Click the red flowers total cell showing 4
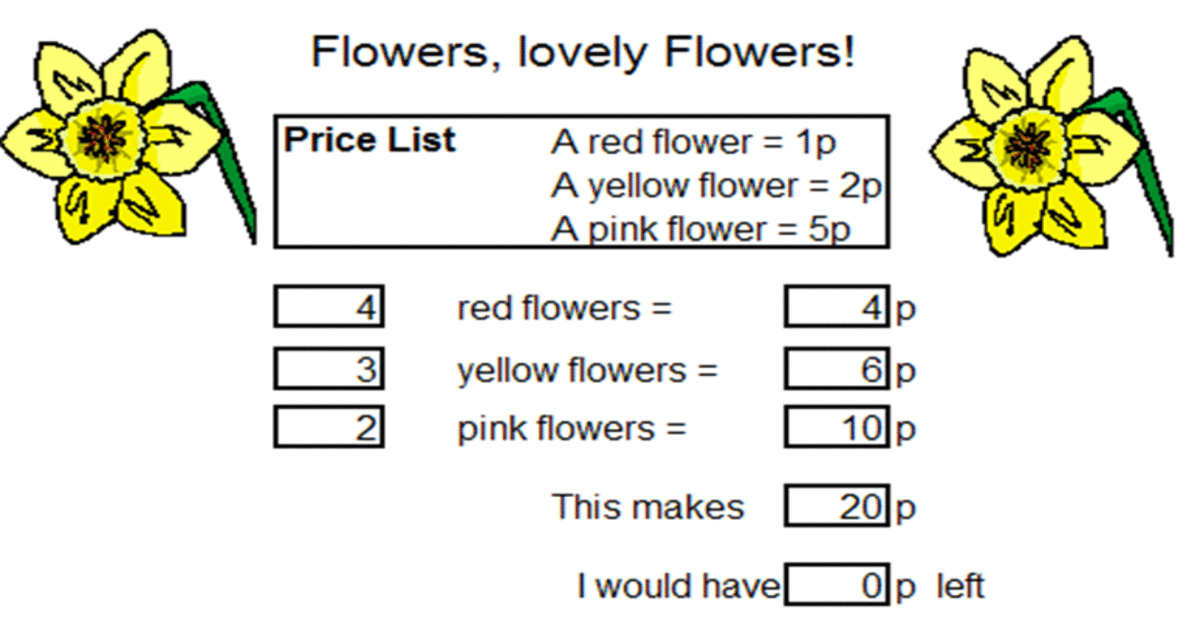This screenshot has height=631, width=1200. (x=837, y=307)
